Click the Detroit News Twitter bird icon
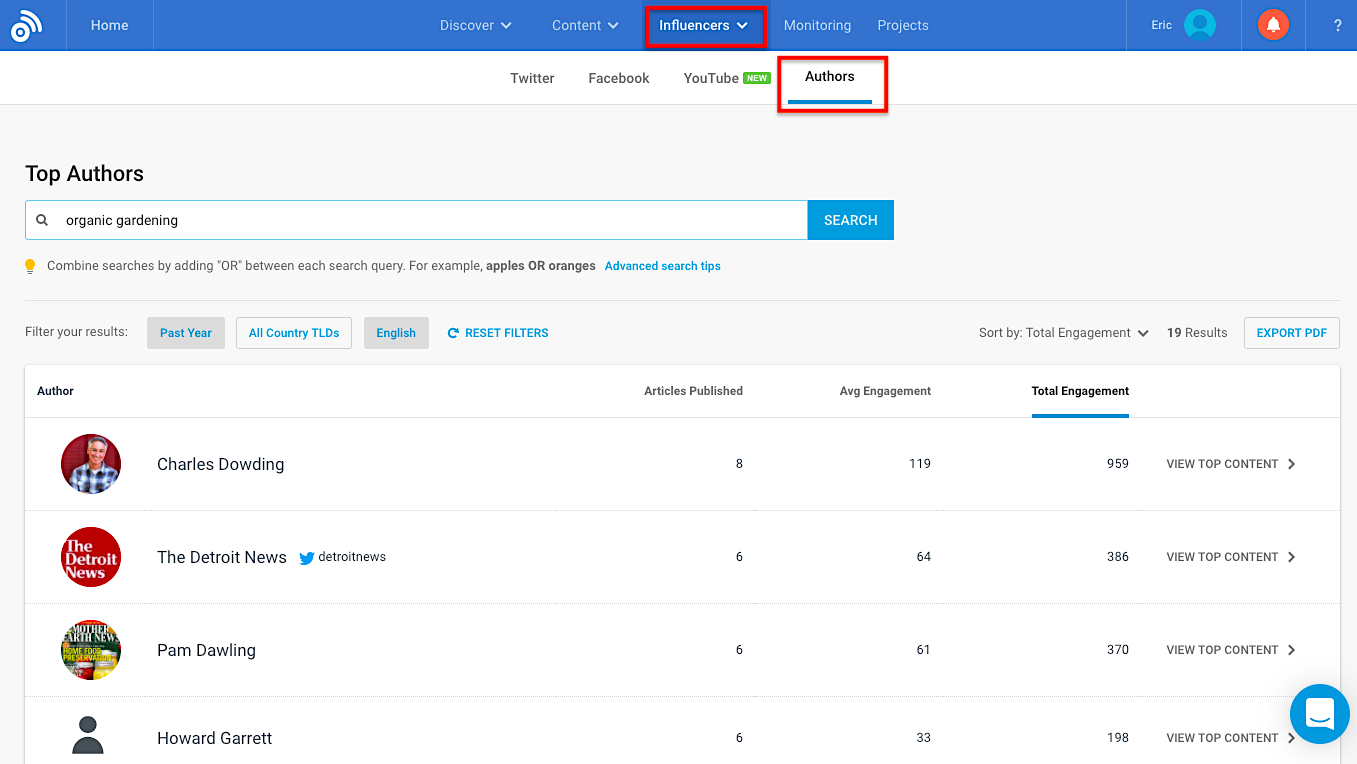This screenshot has width=1357, height=764. tap(307, 558)
